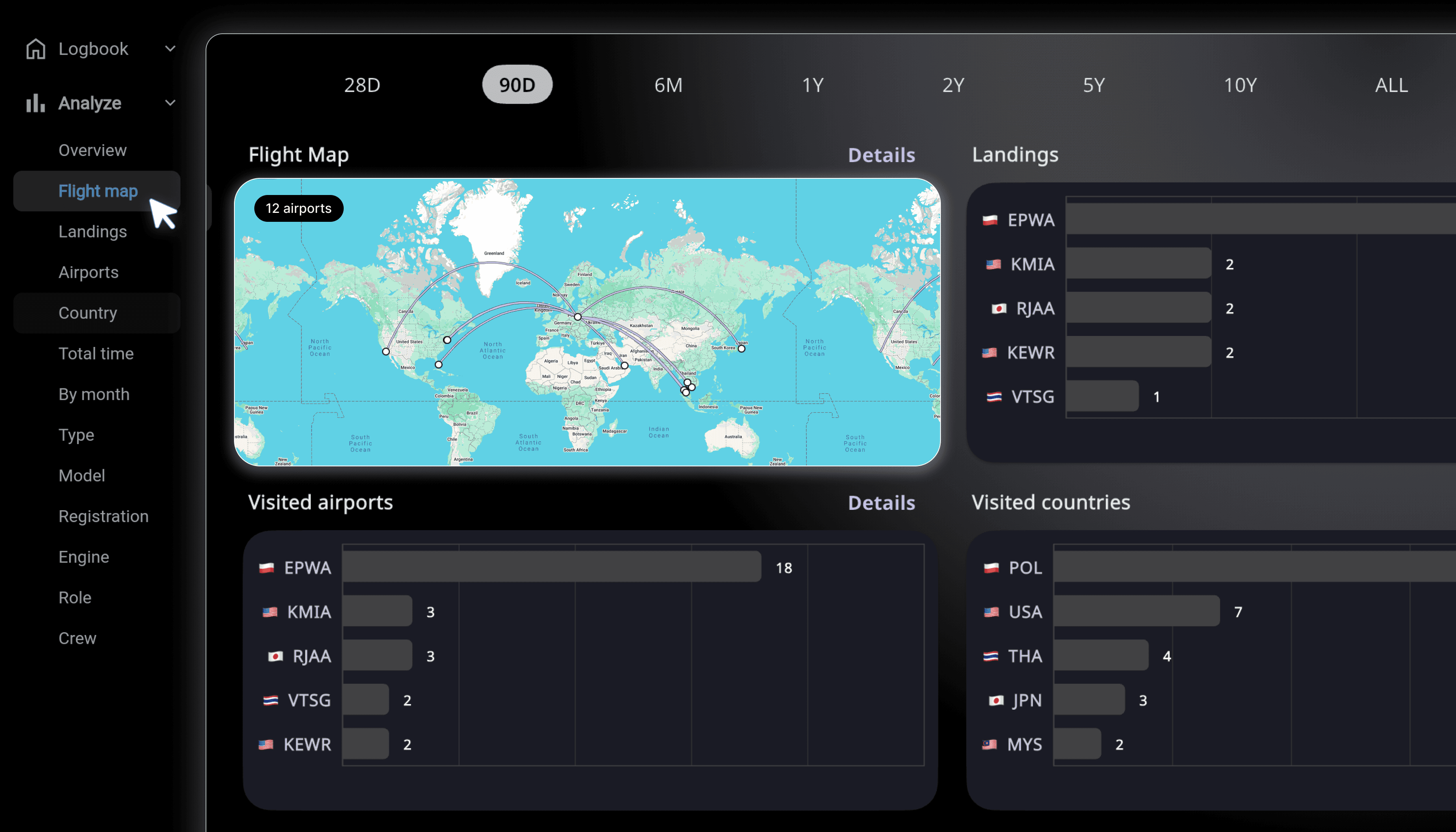This screenshot has width=1456, height=832.
Task: Choose the ALL time range option
Action: click(1390, 85)
